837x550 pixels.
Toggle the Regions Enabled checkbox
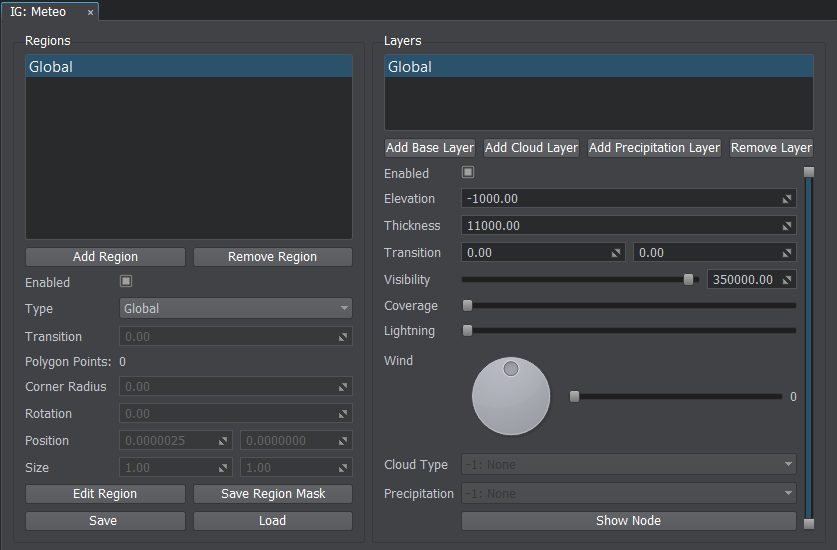(126, 282)
